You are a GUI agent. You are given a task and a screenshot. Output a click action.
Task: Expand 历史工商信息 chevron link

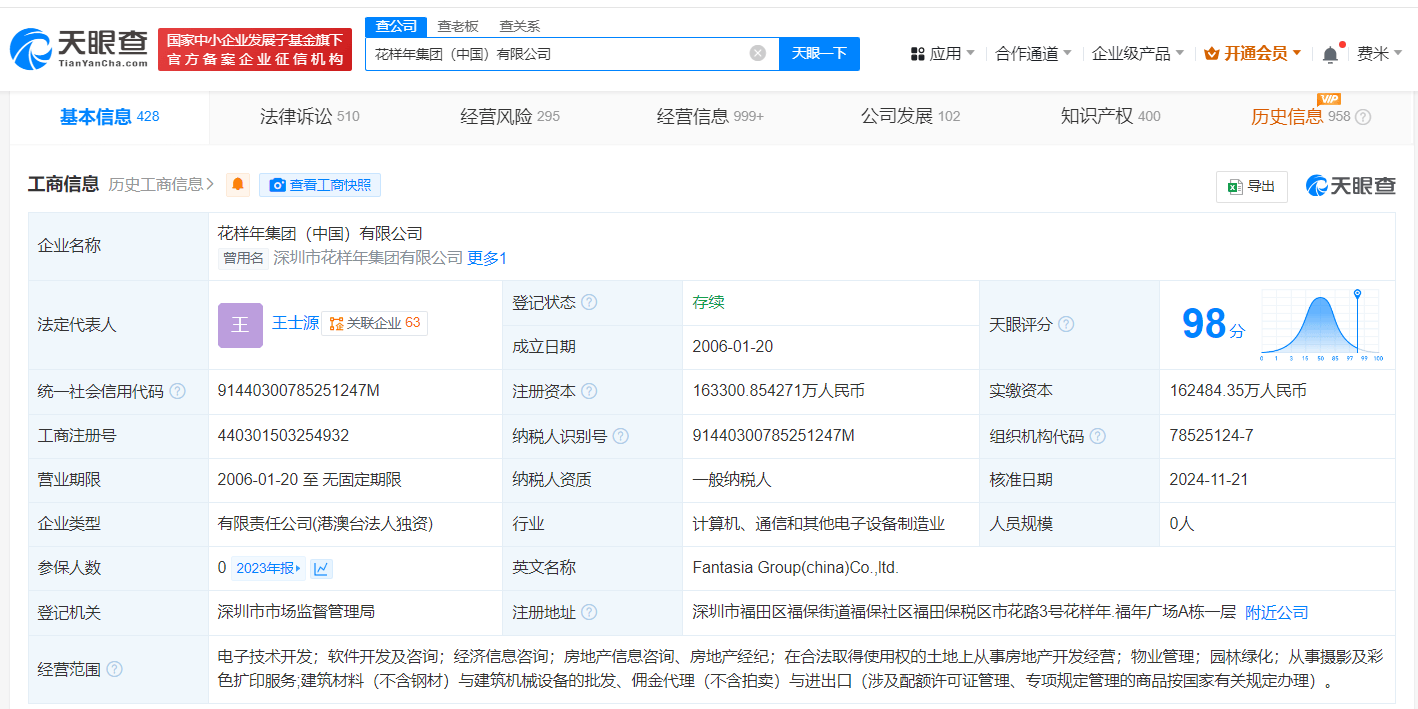pos(162,184)
